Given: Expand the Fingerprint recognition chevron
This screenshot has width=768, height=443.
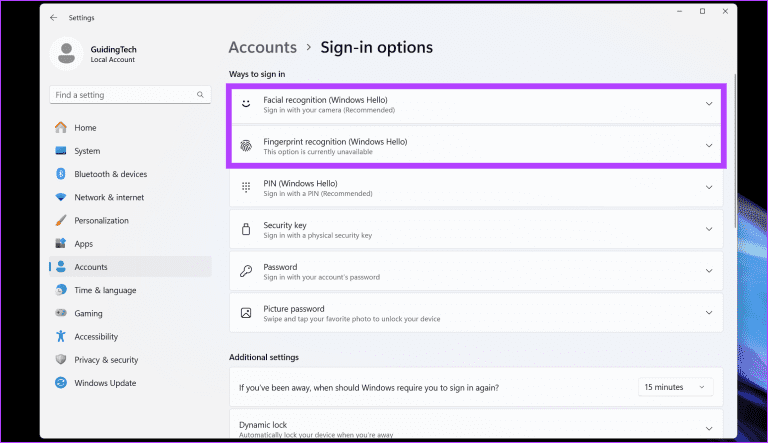Looking at the screenshot, I should (x=709, y=146).
